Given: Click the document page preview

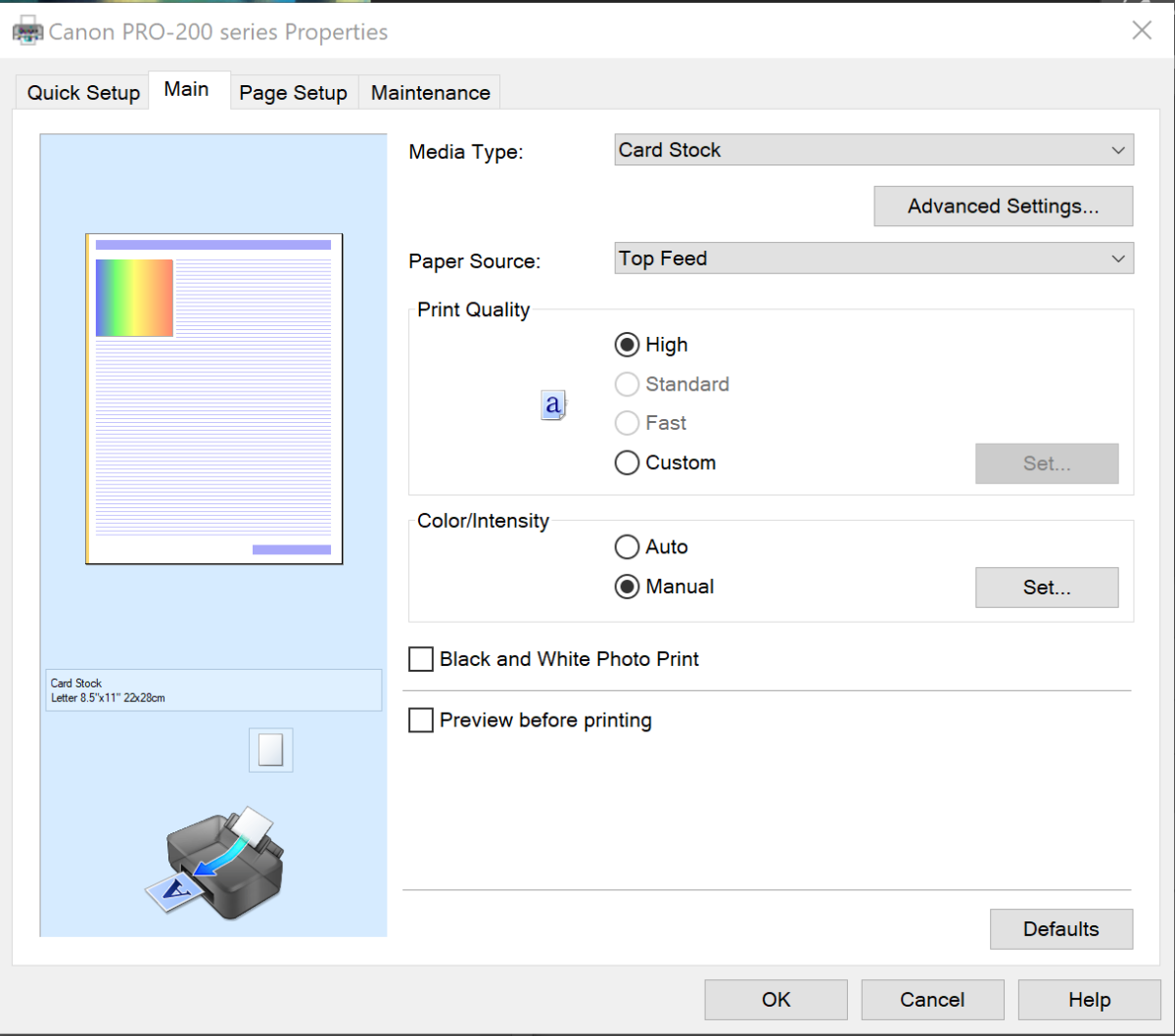Looking at the screenshot, I should point(214,399).
